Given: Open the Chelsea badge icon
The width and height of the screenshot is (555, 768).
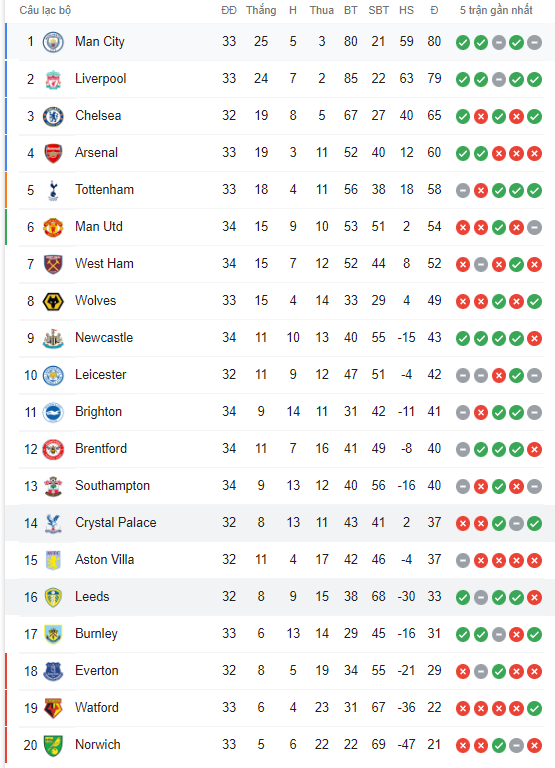Looking at the screenshot, I should tap(53, 116).
